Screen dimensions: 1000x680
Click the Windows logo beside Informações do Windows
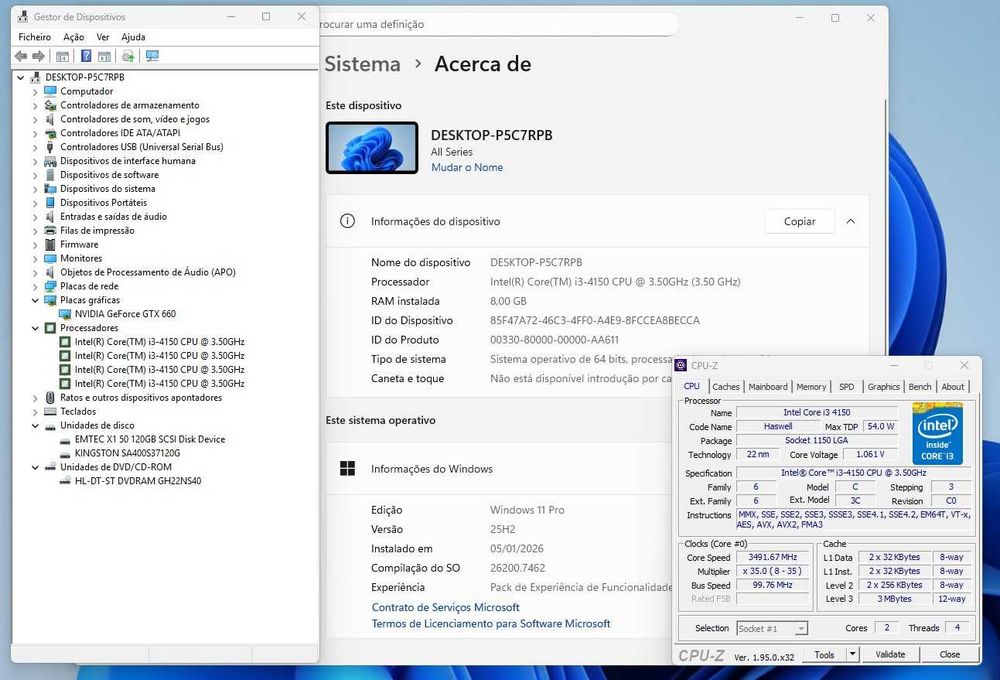(348, 469)
